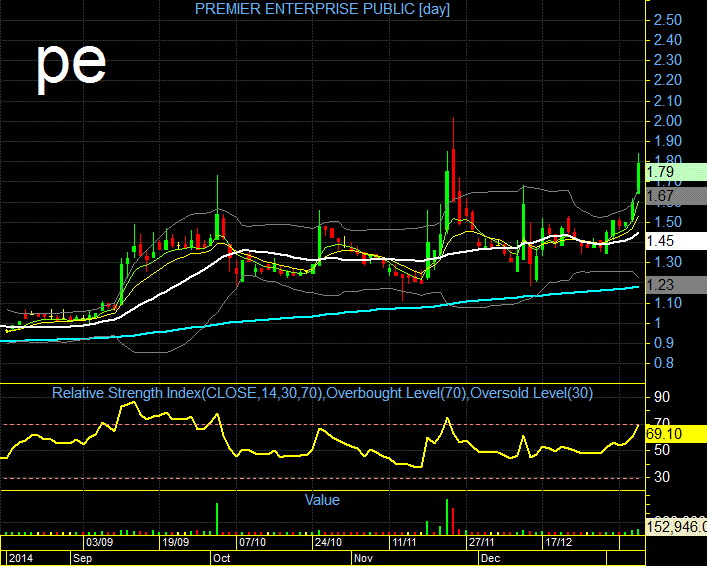Viewport: 707px width, 566px height.
Task: Click the 0.8 price axis label
Action: (x=664, y=363)
